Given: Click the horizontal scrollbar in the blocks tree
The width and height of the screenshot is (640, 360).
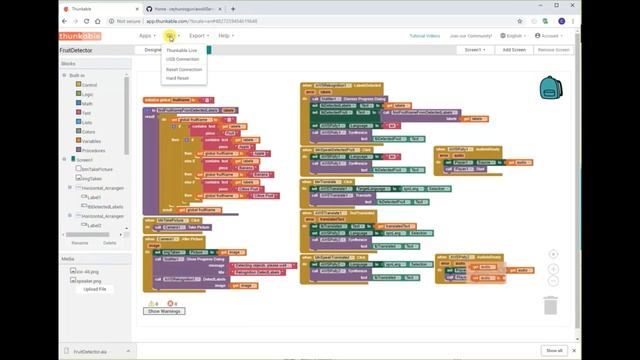Looking at the screenshot, I should pyautogui.click(x=87, y=235).
